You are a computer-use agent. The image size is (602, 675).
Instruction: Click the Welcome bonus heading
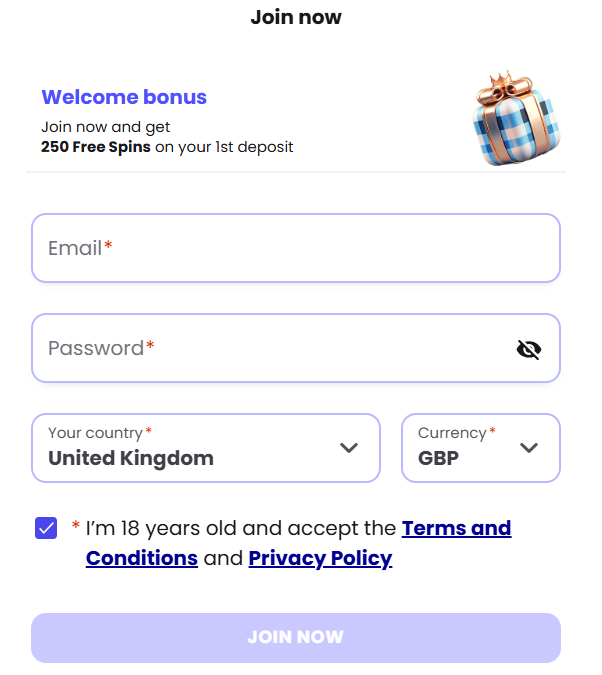click(x=124, y=97)
